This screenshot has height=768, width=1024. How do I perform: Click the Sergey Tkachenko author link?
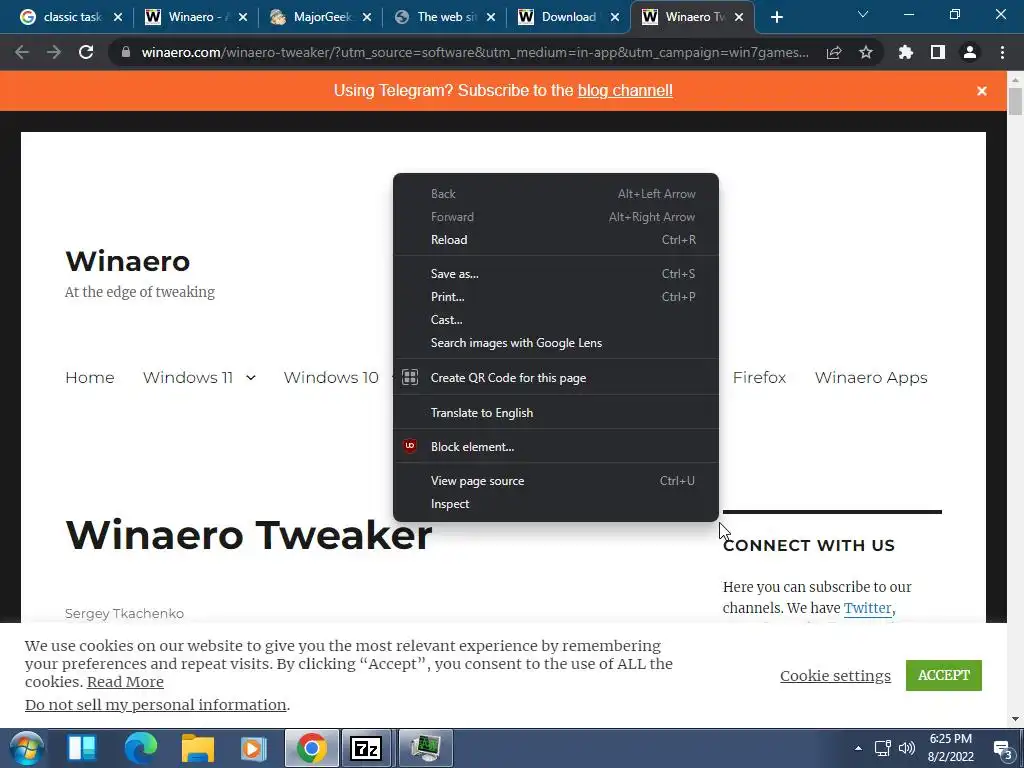124,613
